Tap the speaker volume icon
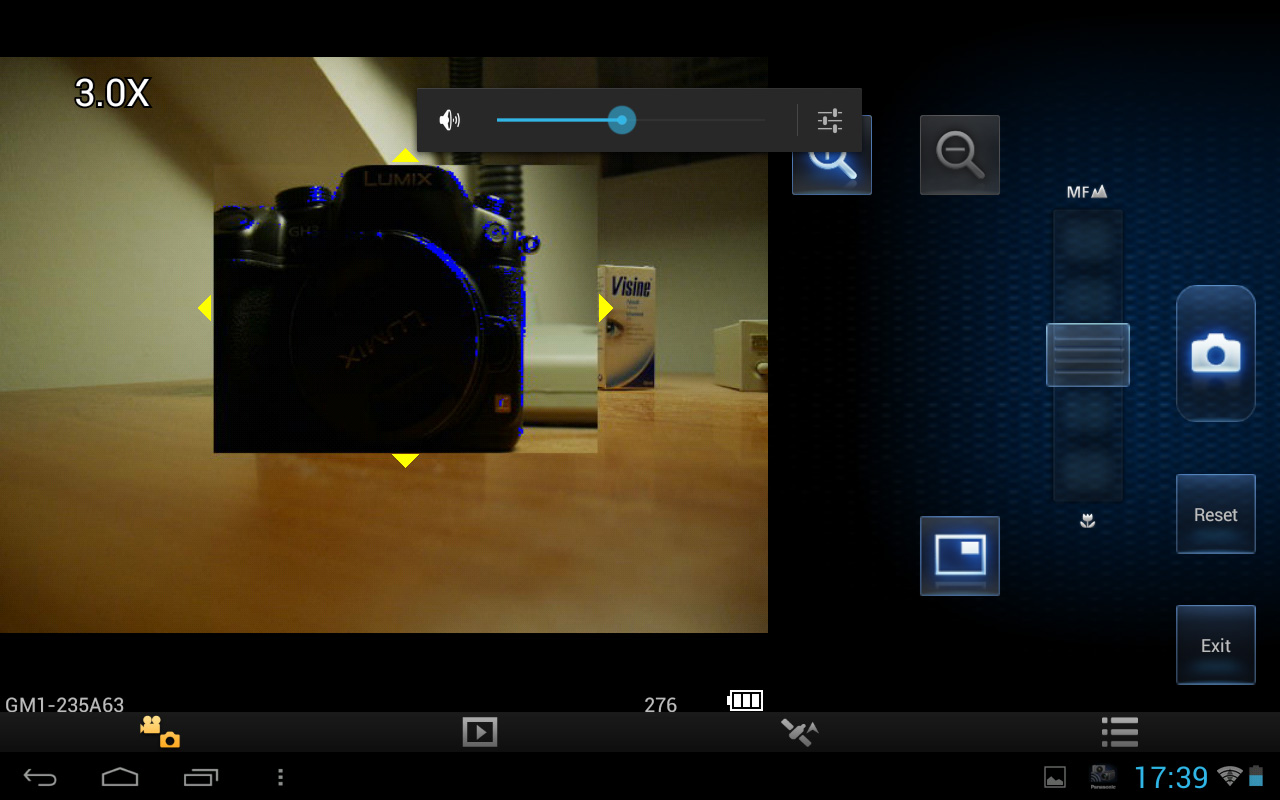Image resolution: width=1280 pixels, height=800 pixels. 450,121
